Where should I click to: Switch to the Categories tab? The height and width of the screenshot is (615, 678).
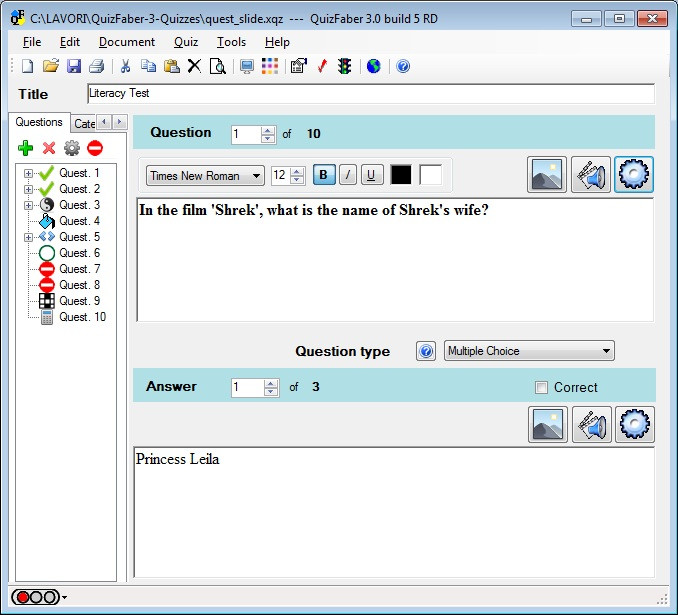[84, 124]
